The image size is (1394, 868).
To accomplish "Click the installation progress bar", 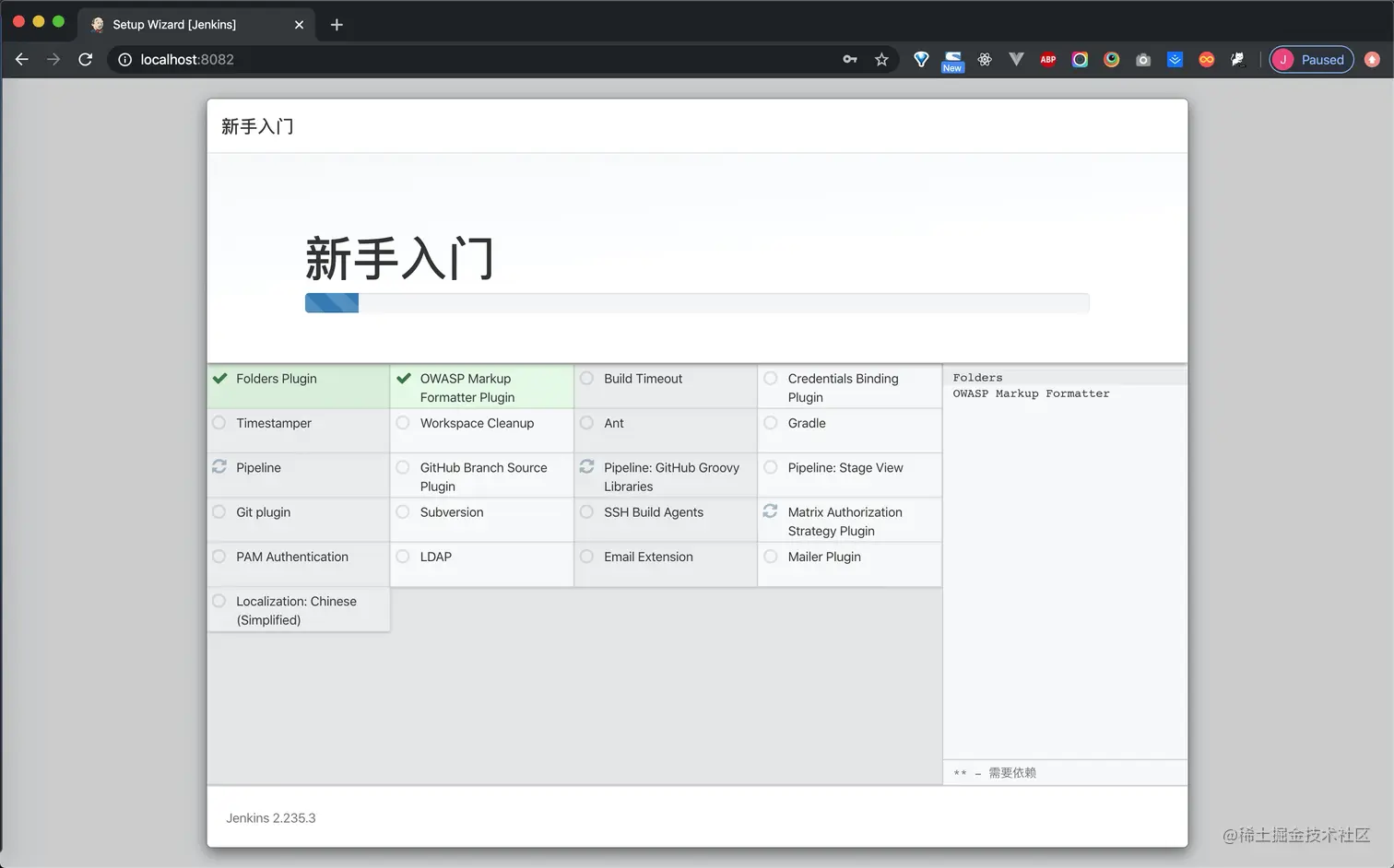I will coord(697,303).
